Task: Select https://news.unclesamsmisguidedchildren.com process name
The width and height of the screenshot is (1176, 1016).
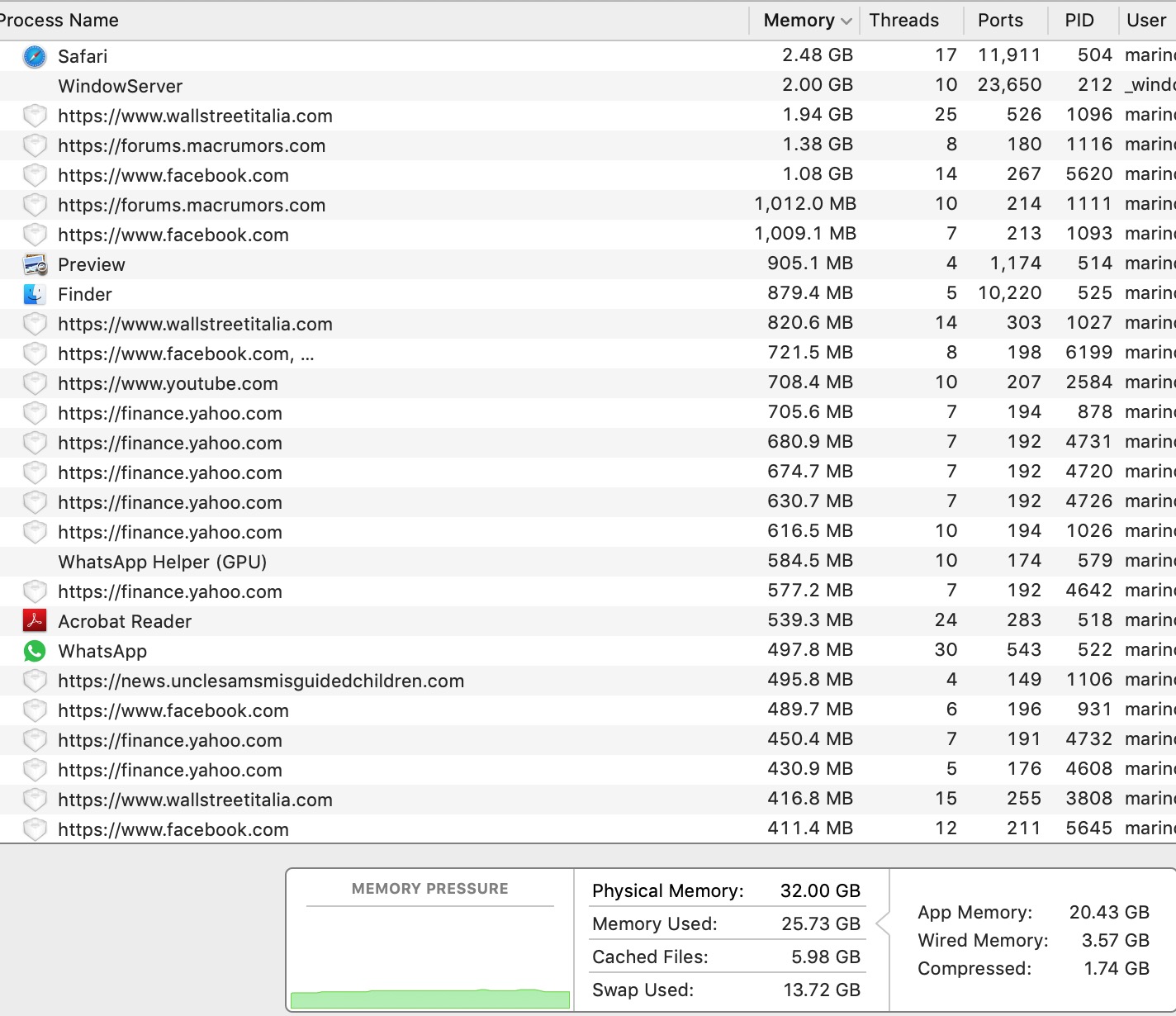Action: (x=261, y=681)
